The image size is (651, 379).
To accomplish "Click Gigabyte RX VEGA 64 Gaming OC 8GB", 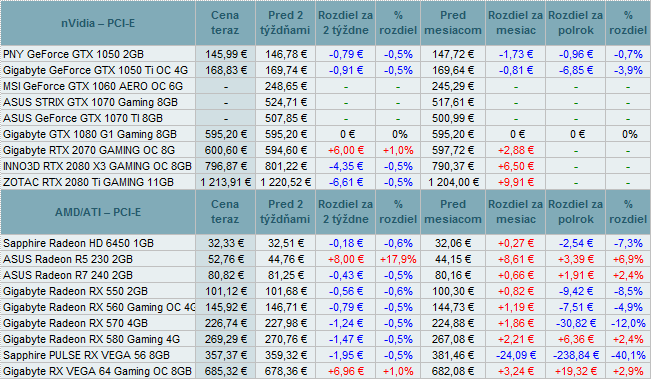I will tap(98, 371).
